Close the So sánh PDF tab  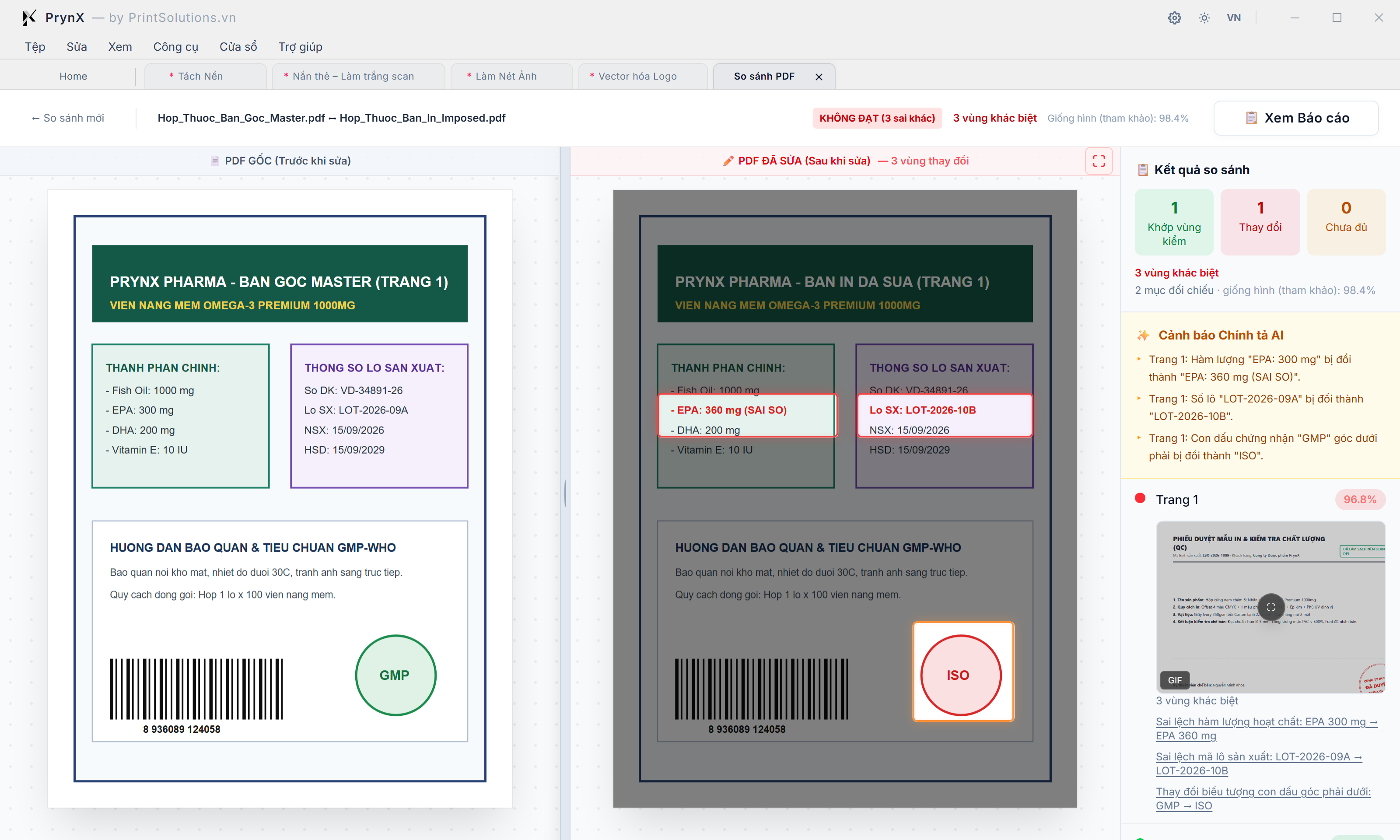[x=819, y=77]
